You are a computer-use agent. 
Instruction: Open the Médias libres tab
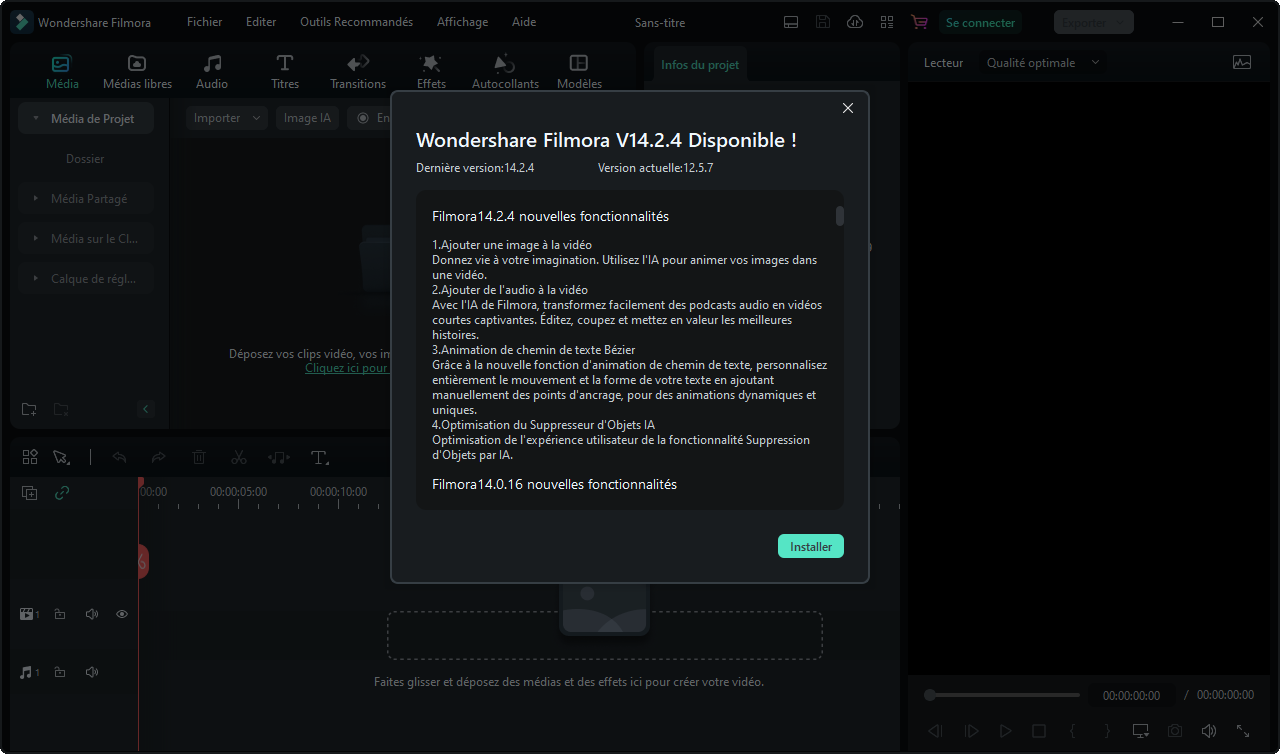pos(137,72)
